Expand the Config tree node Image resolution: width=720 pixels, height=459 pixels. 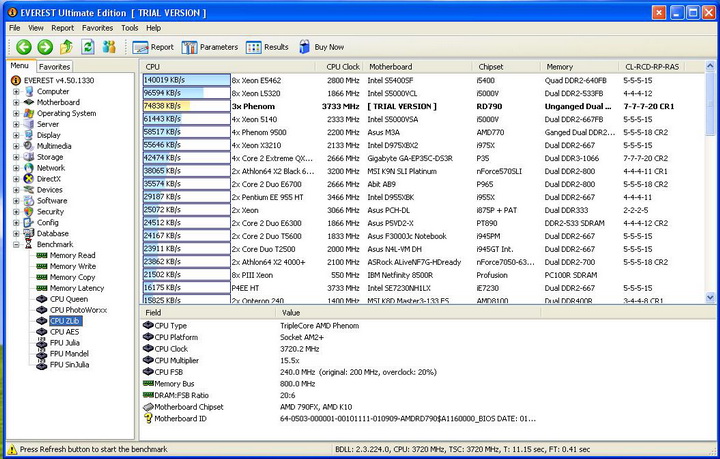16,223
